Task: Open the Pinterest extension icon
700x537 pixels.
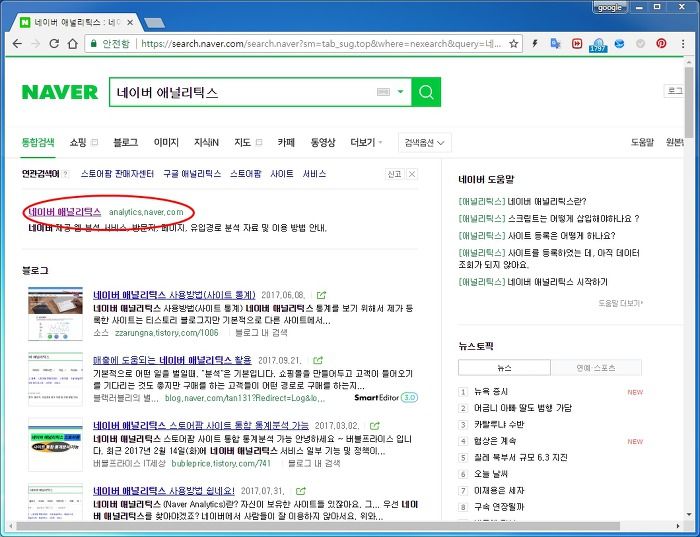Action: (661, 43)
